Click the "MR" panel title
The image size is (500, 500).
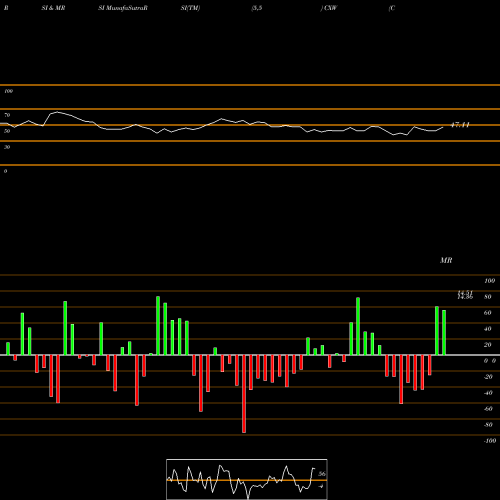446,260
